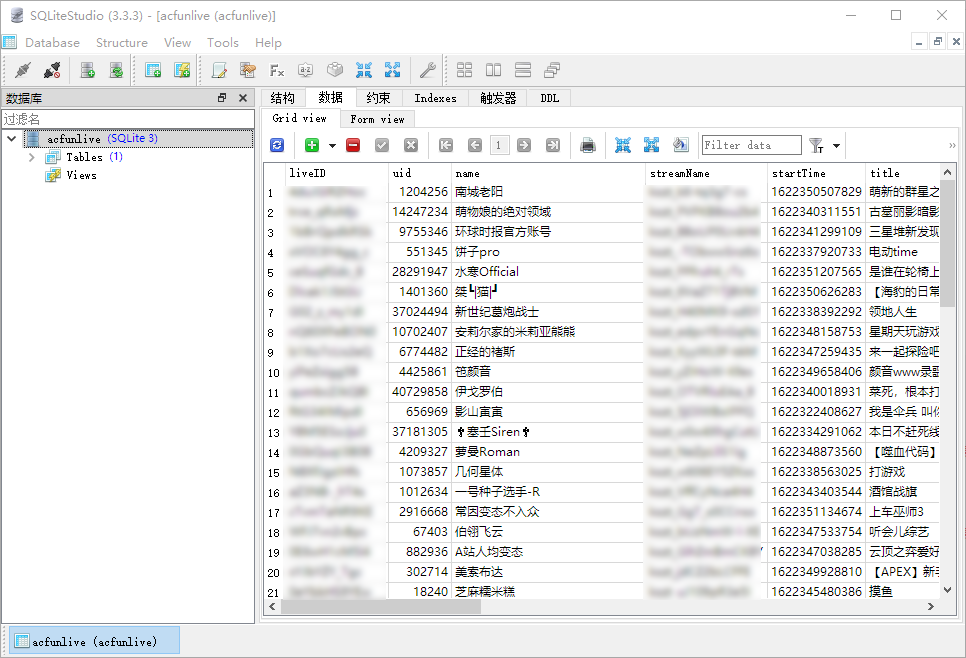
Task: Switch to the 约束 tab
Action: click(378, 98)
